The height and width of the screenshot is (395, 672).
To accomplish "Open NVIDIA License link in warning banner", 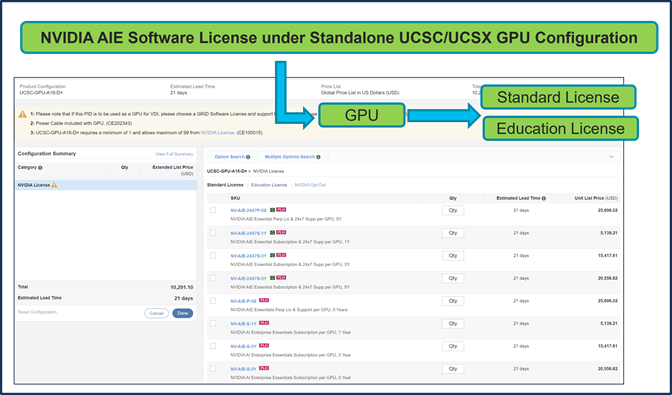I will click(x=217, y=133).
